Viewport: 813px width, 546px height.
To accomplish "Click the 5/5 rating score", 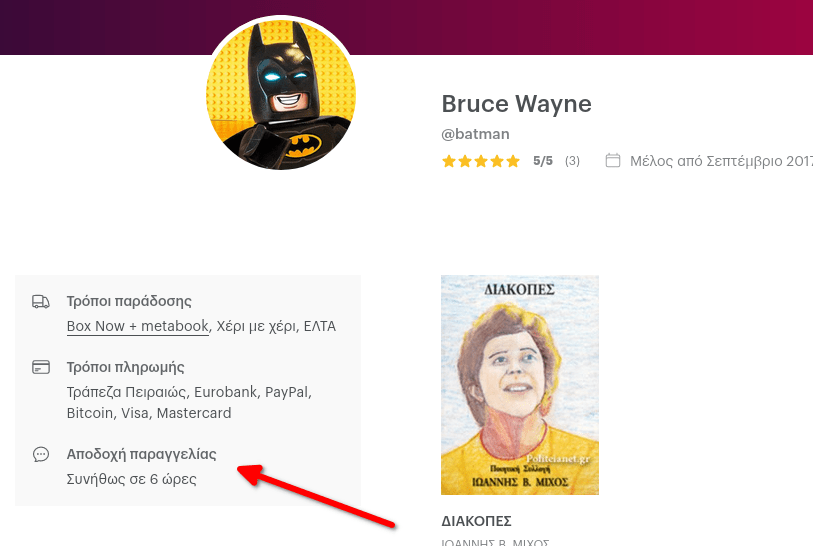I will 543,161.
